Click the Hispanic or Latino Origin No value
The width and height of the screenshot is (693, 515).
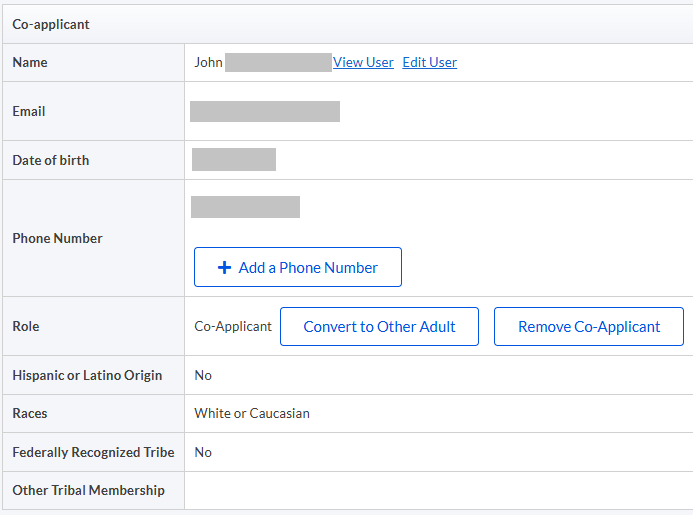[x=203, y=375]
